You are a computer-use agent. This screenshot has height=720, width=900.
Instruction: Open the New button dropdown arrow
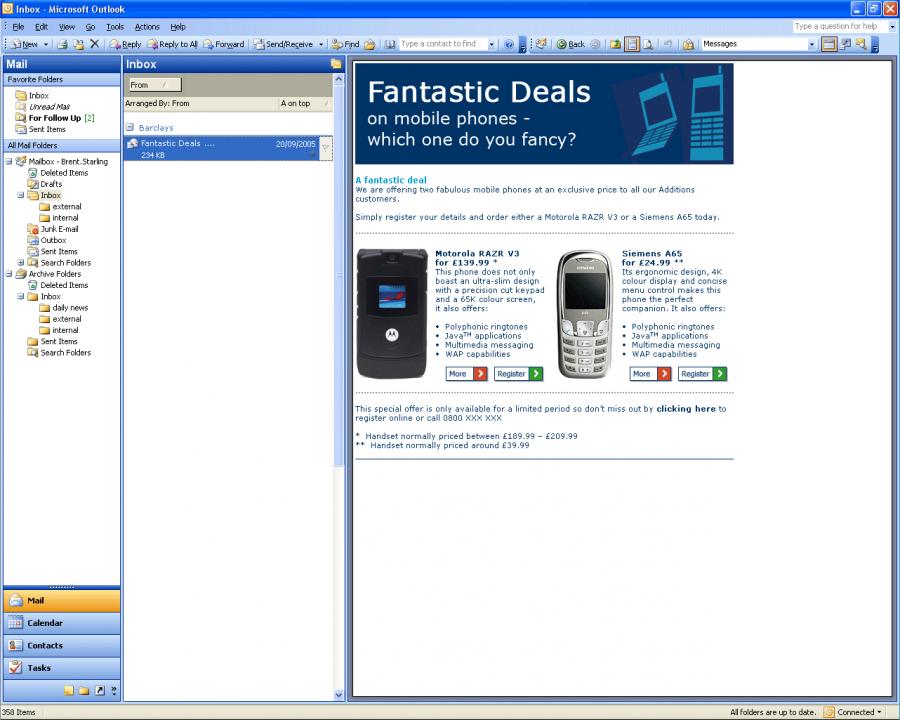[46, 44]
